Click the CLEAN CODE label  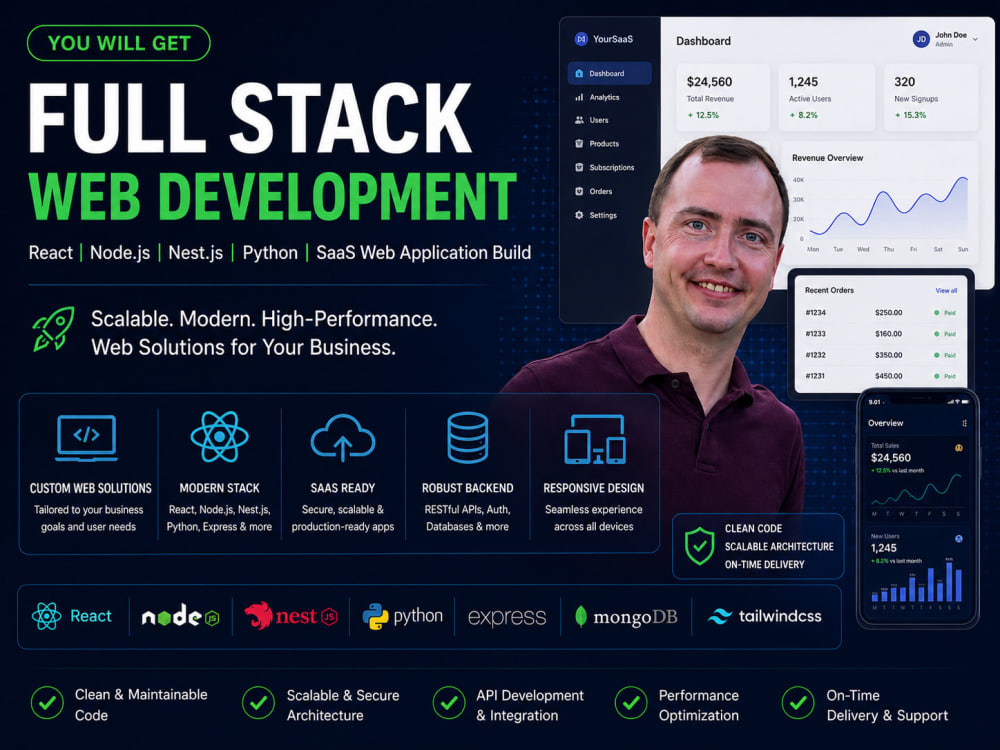(x=753, y=529)
